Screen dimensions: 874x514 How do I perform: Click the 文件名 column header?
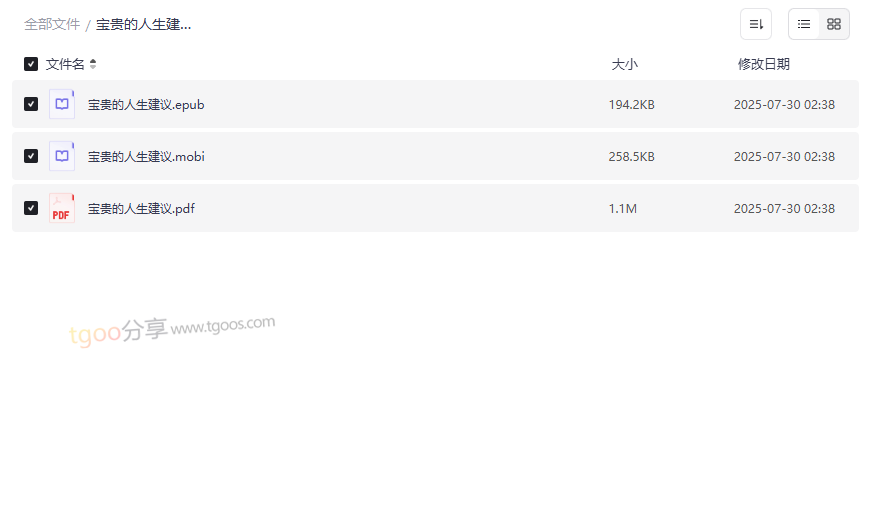65,64
